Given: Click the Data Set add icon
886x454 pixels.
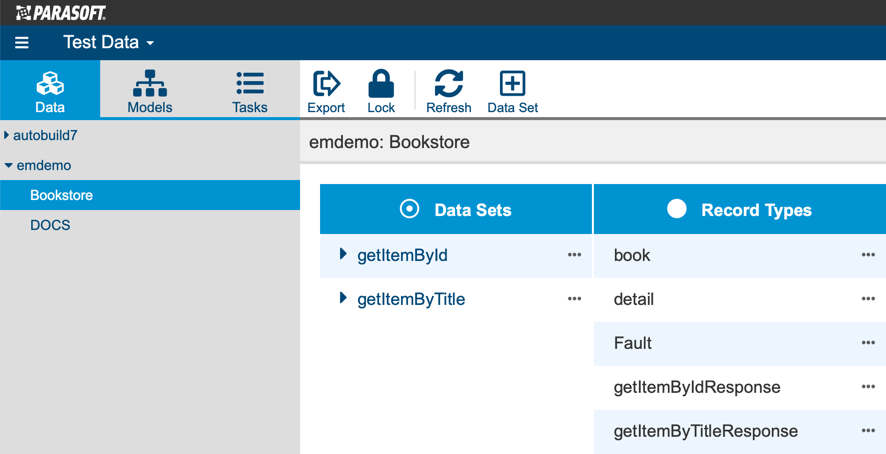Looking at the screenshot, I should click(x=513, y=92).
